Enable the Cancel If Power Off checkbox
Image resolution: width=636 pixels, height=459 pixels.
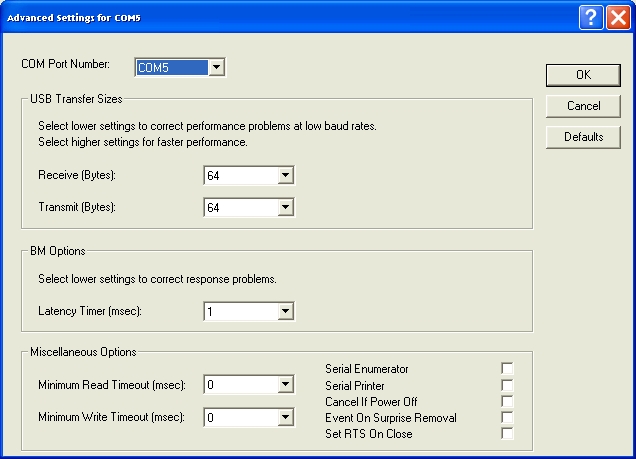pos(507,401)
